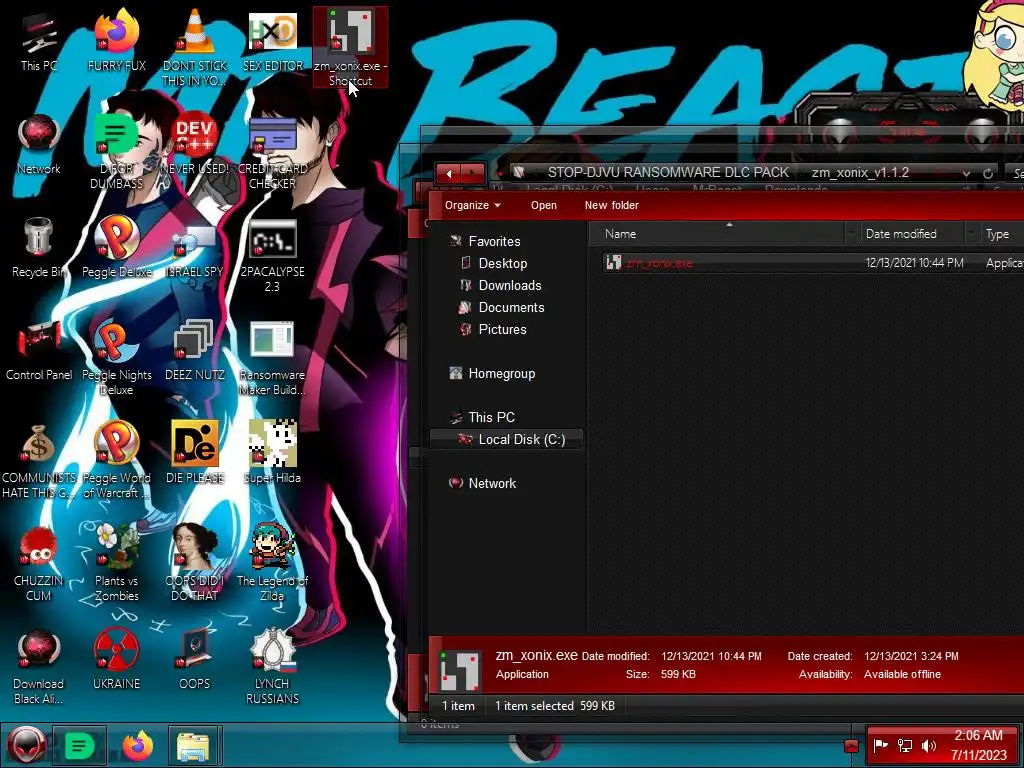Open the Name column filter dropdown
Viewport: 1024px width, 768px height.
[x=851, y=234]
